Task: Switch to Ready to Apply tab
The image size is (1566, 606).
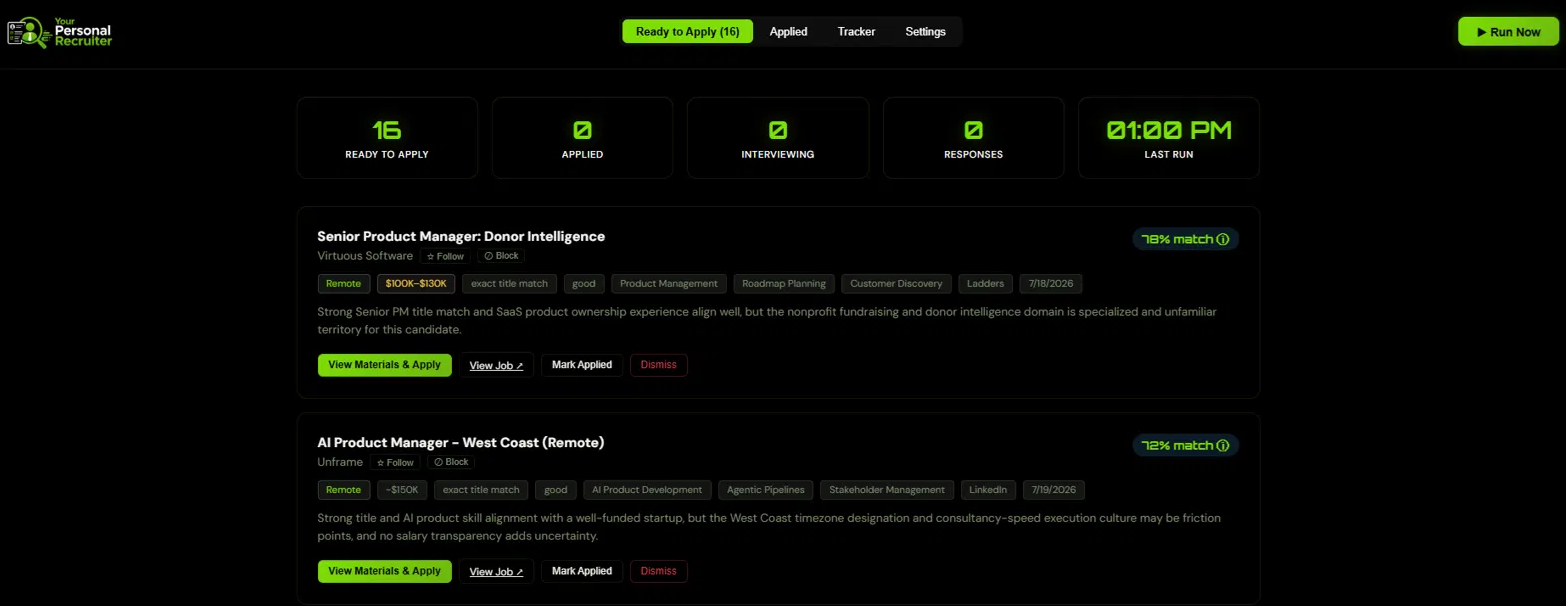Action: (687, 32)
